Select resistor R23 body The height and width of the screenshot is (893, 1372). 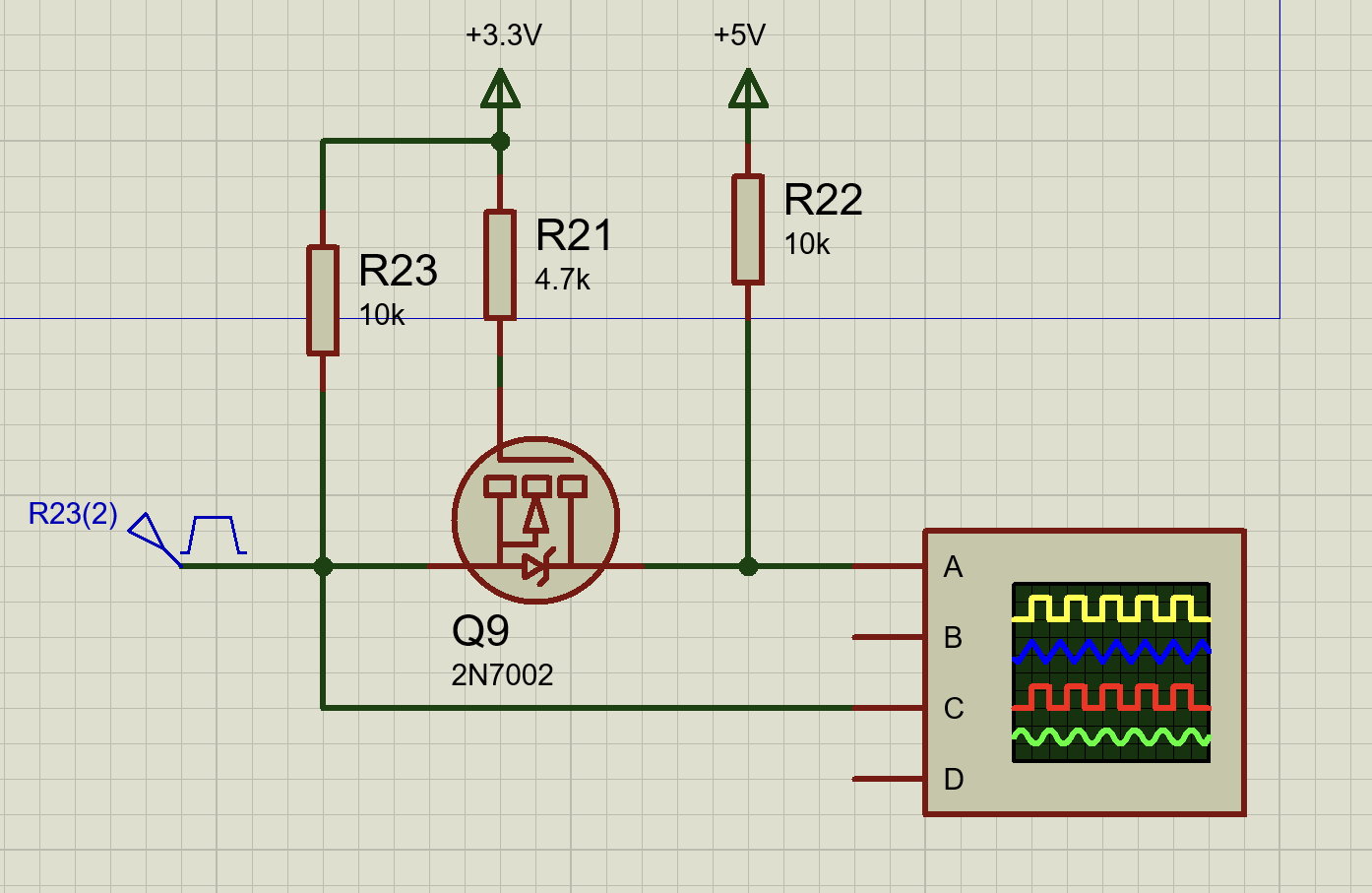[323, 300]
